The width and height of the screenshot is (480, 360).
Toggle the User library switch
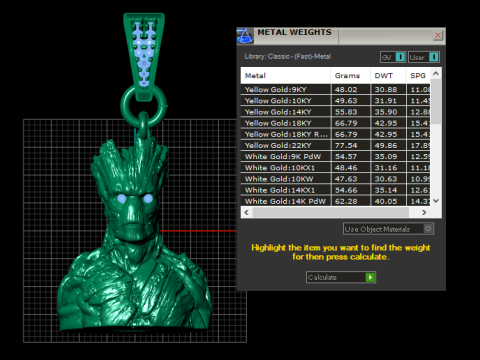click(424, 57)
